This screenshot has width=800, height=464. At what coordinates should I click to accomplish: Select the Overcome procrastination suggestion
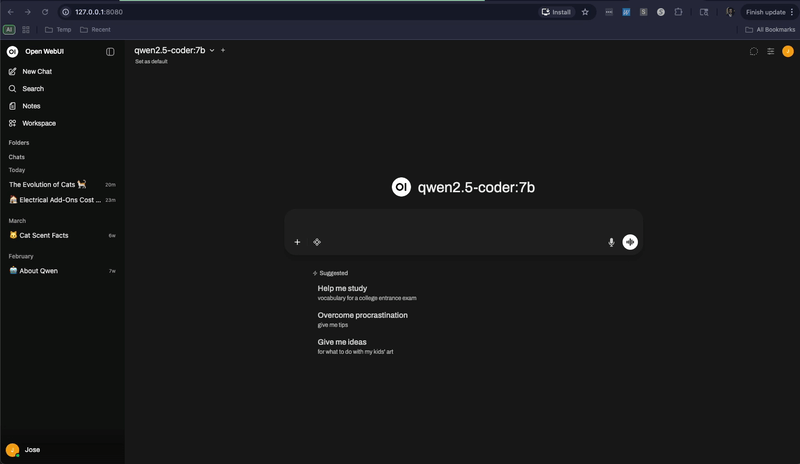[363, 320]
